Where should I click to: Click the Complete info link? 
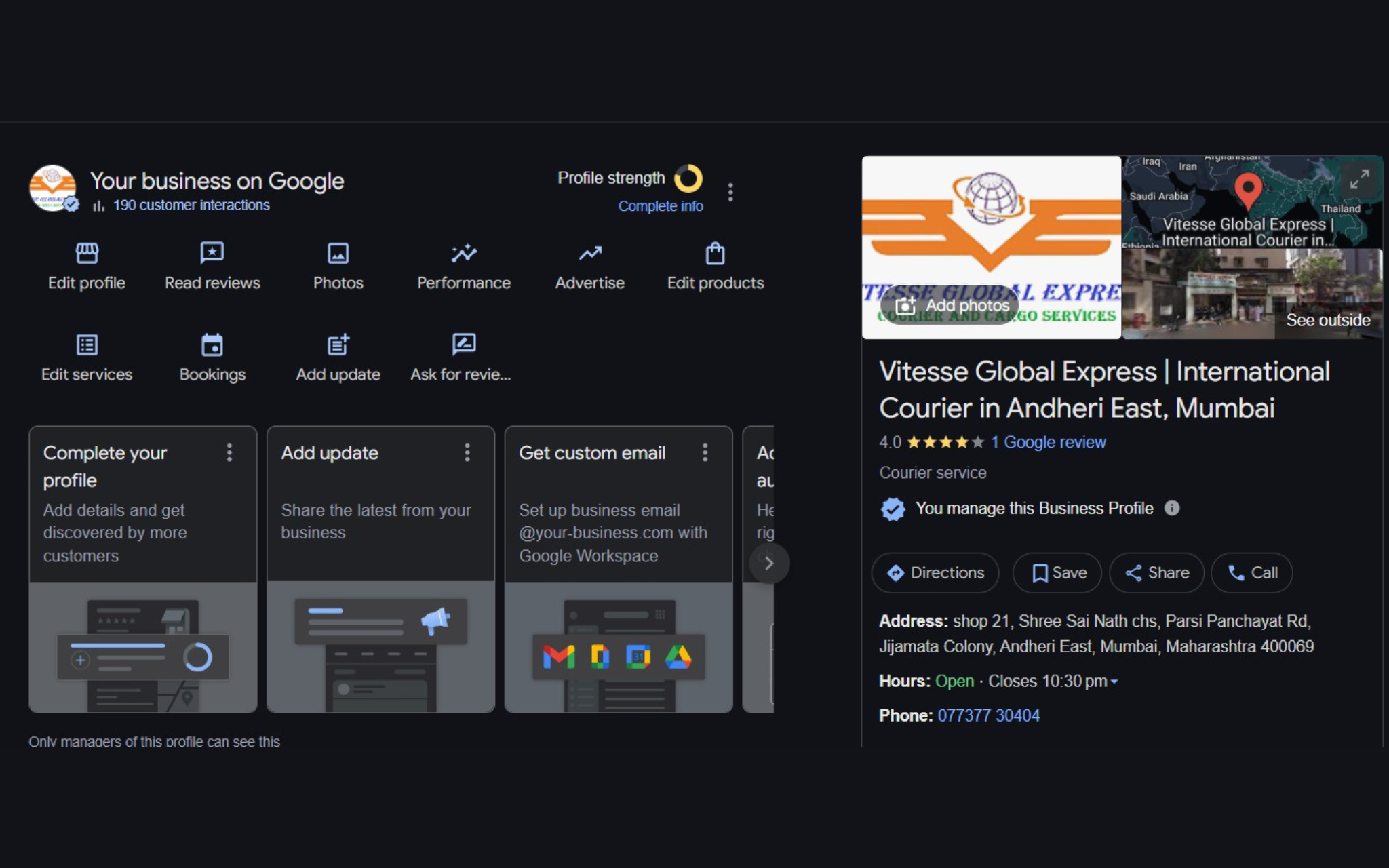[x=661, y=206]
